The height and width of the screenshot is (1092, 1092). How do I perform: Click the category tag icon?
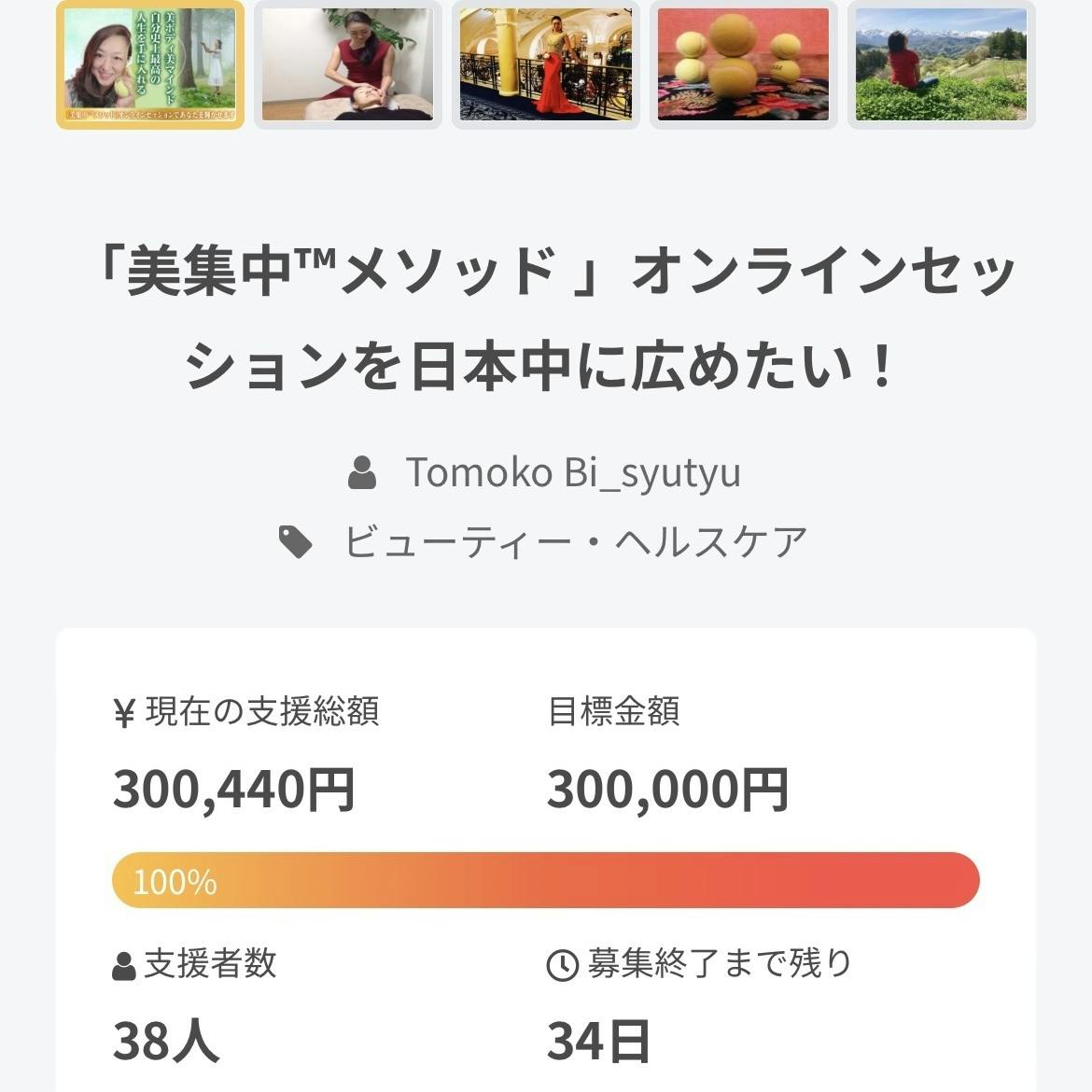tap(297, 541)
